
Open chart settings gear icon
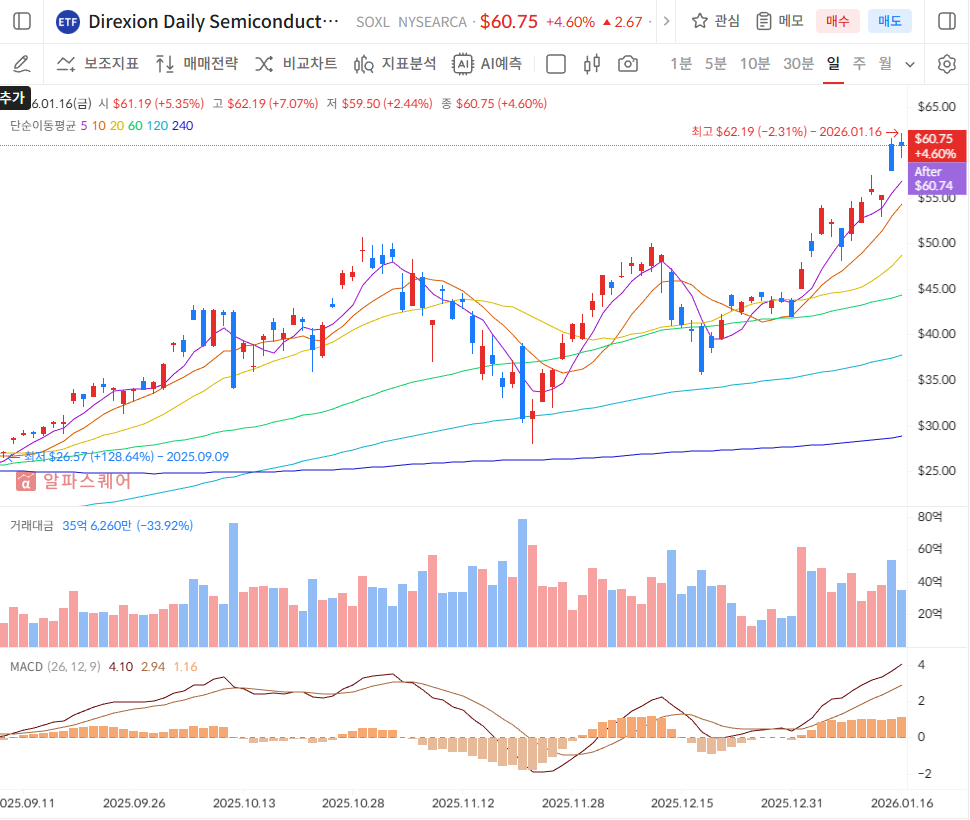coord(946,64)
